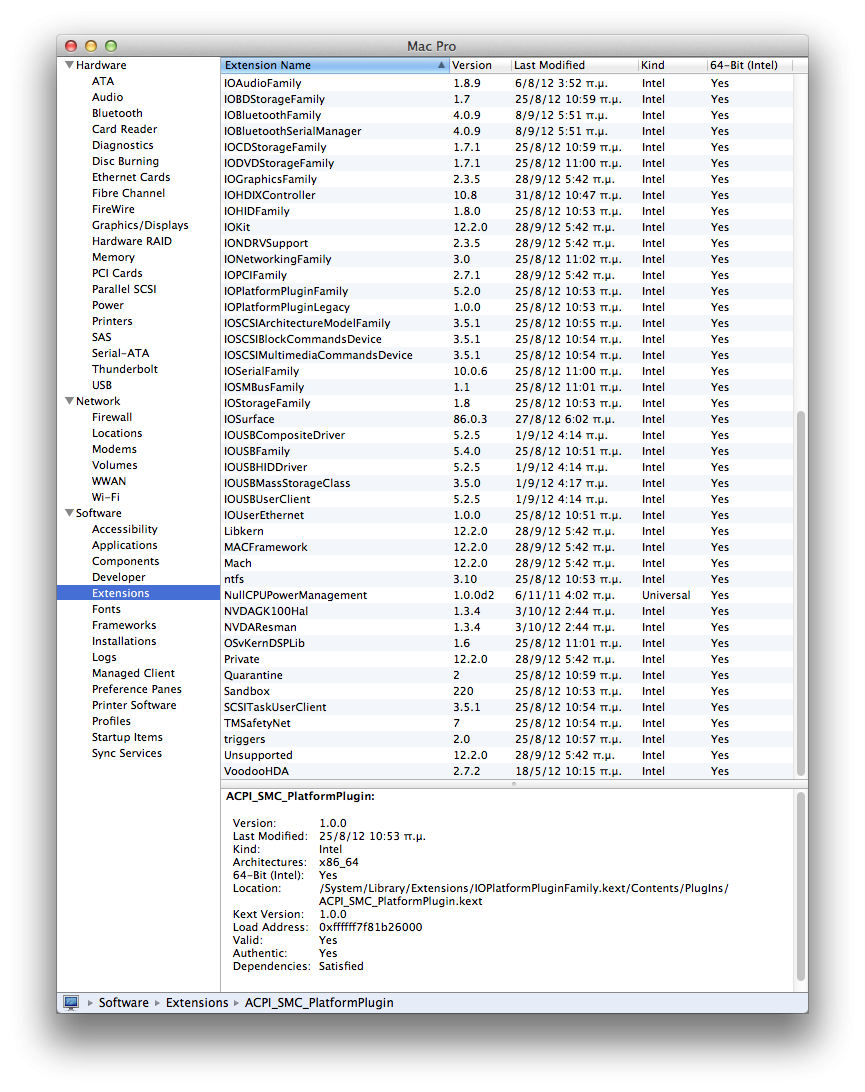
Task: Collapse the Software section triangle
Action: (x=69, y=513)
